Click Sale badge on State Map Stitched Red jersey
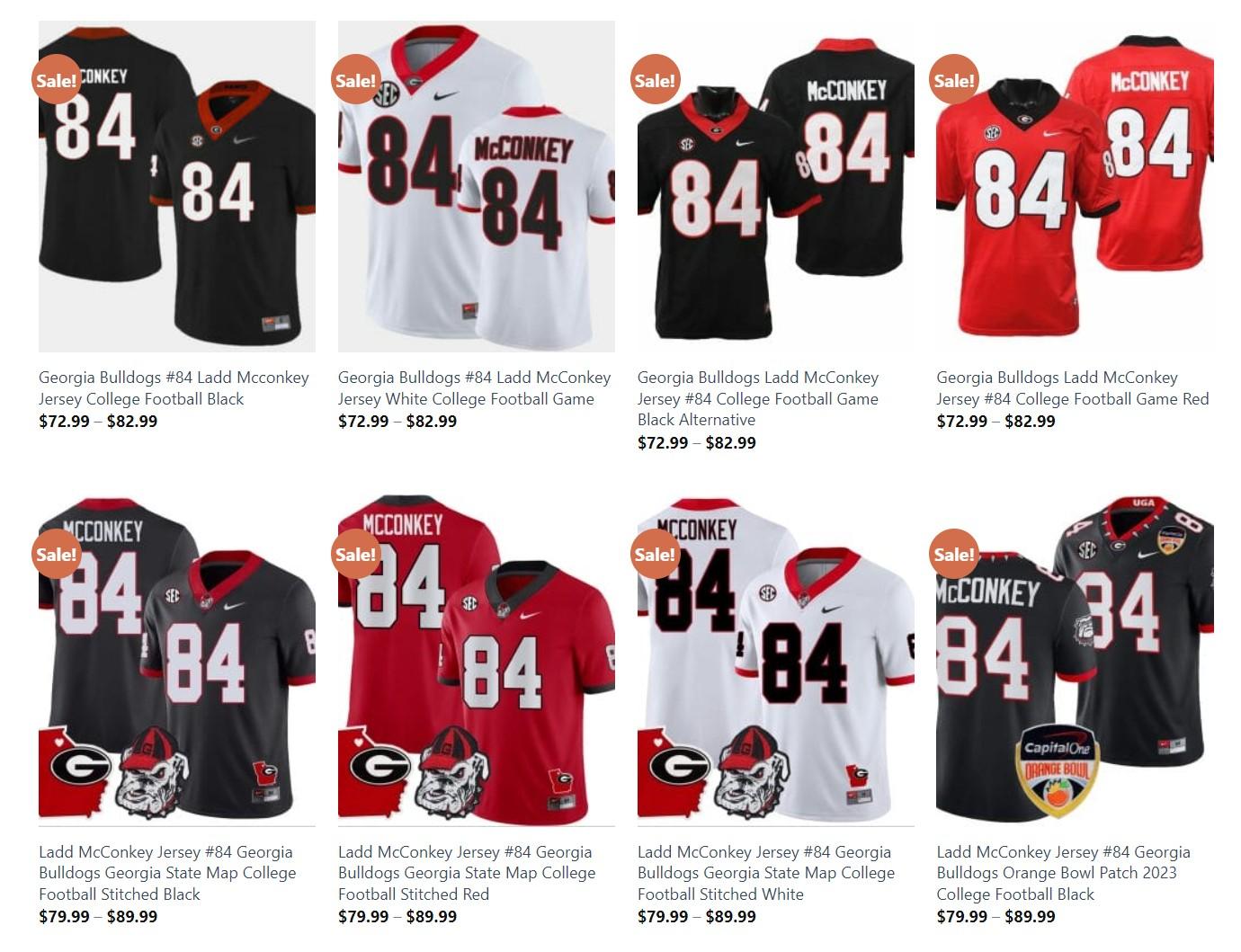 (355, 554)
